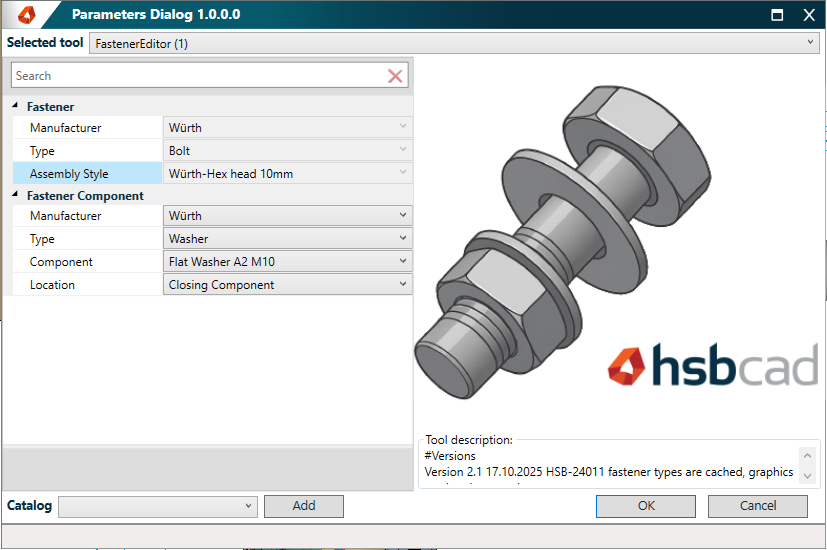Open Fastener Type Bolt dropdown
The width and height of the screenshot is (827, 550).
point(287,150)
